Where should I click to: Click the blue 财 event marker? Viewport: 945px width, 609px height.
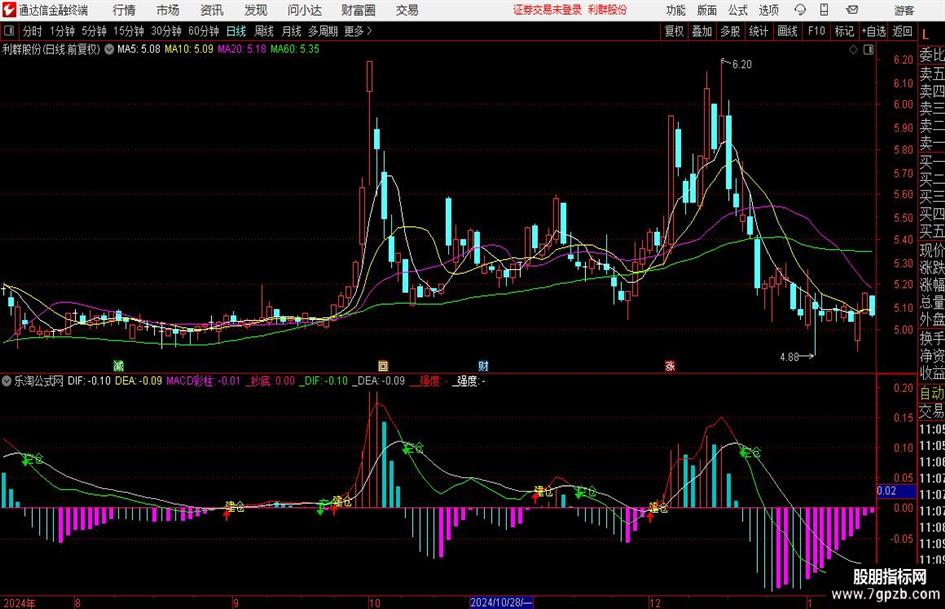click(x=483, y=365)
